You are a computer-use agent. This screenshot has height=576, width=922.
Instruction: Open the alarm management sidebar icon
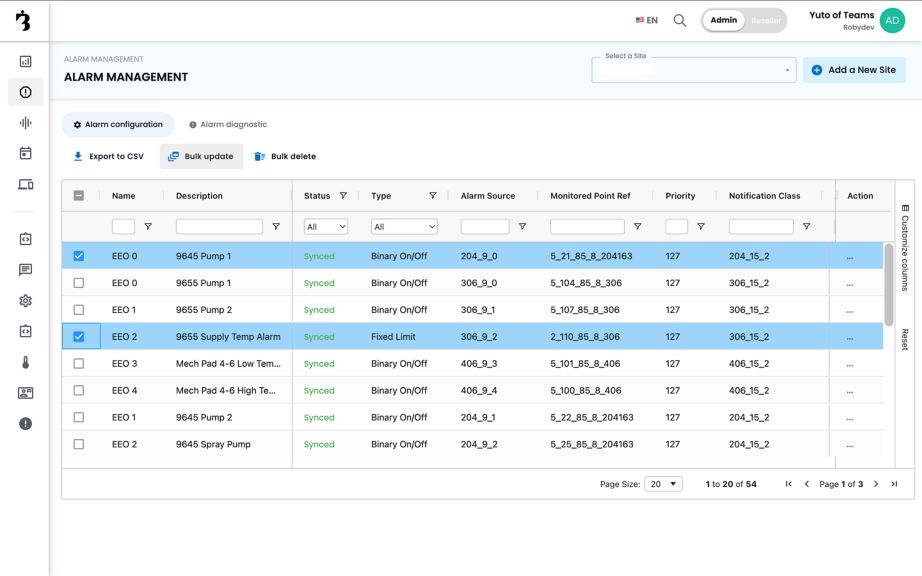[x=25, y=92]
